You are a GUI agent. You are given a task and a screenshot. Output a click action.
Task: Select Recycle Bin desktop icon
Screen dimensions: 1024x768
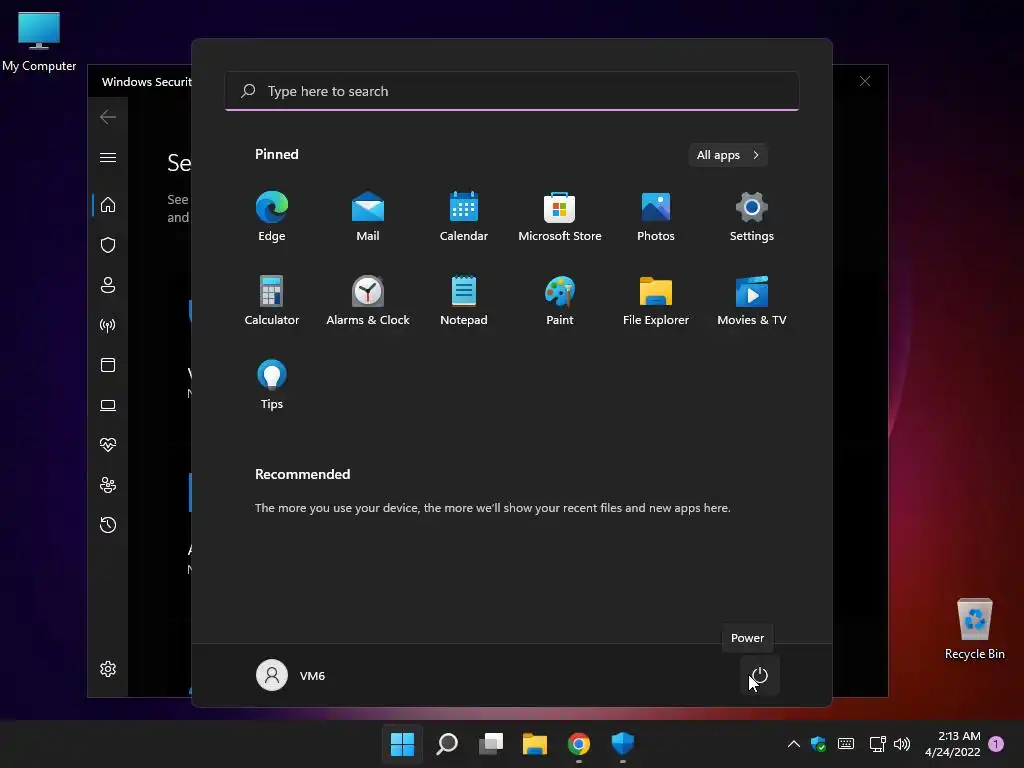click(974, 628)
